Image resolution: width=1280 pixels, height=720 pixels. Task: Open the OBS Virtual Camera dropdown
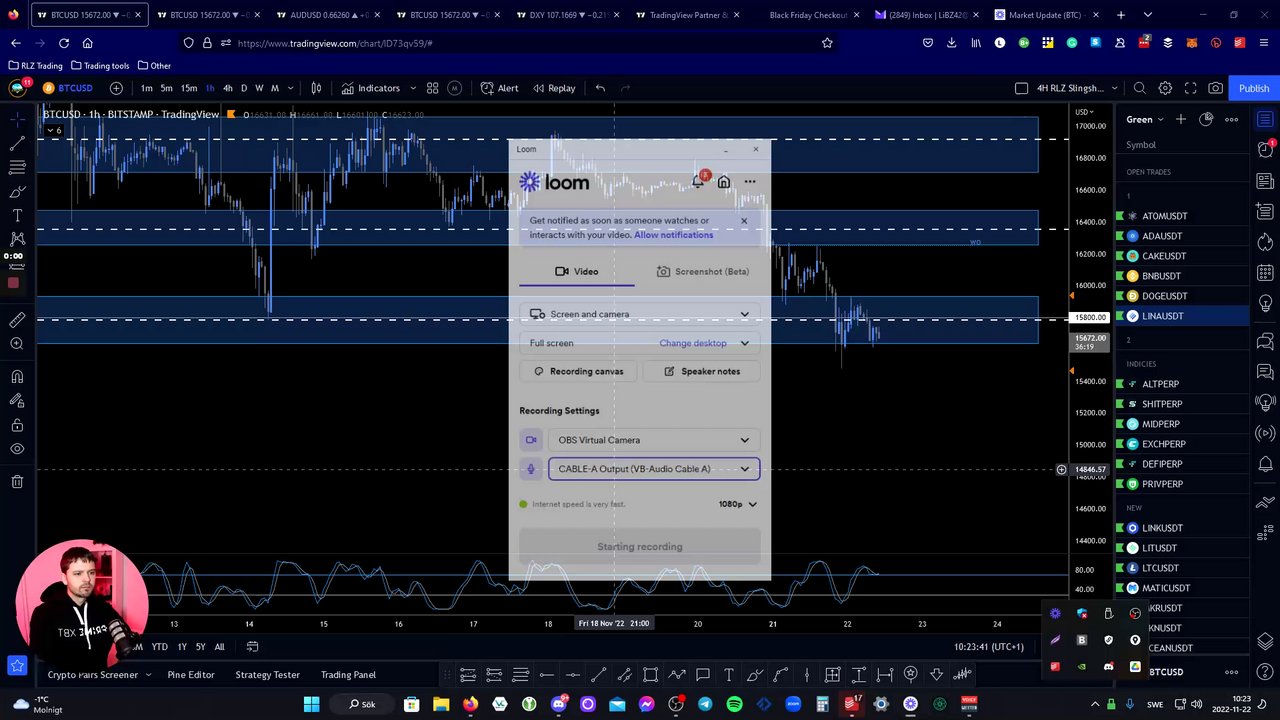[654, 440]
